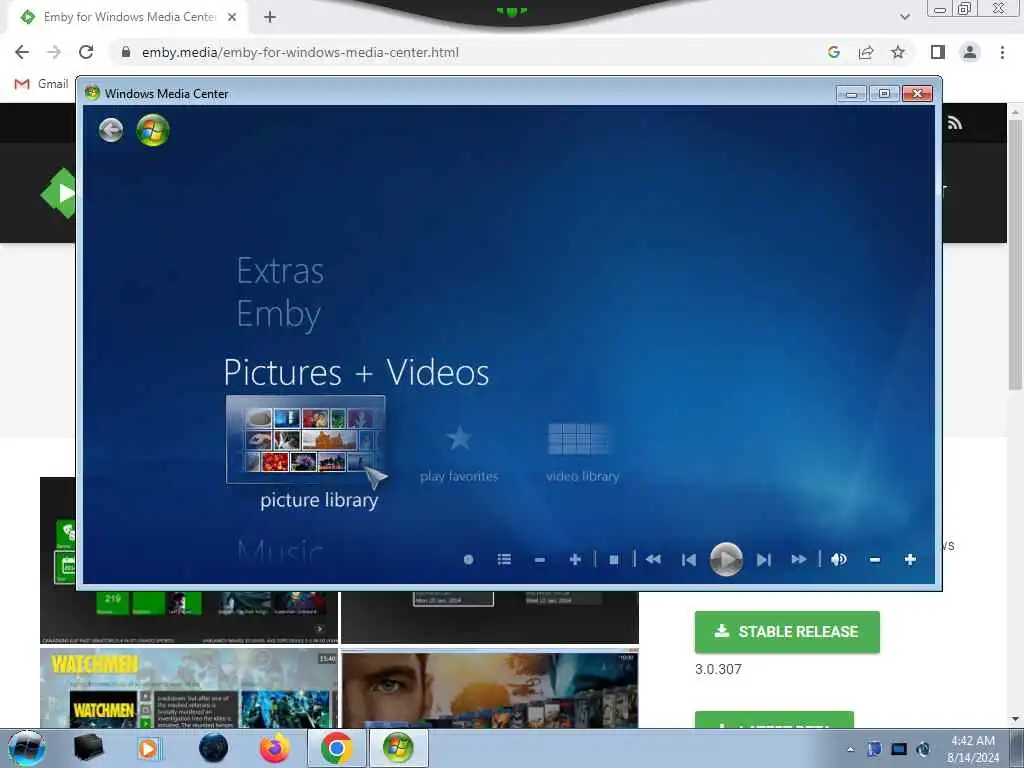Click the page vertical scrollbar
This screenshot has width=1024, height=768.
click(1016, 255)
